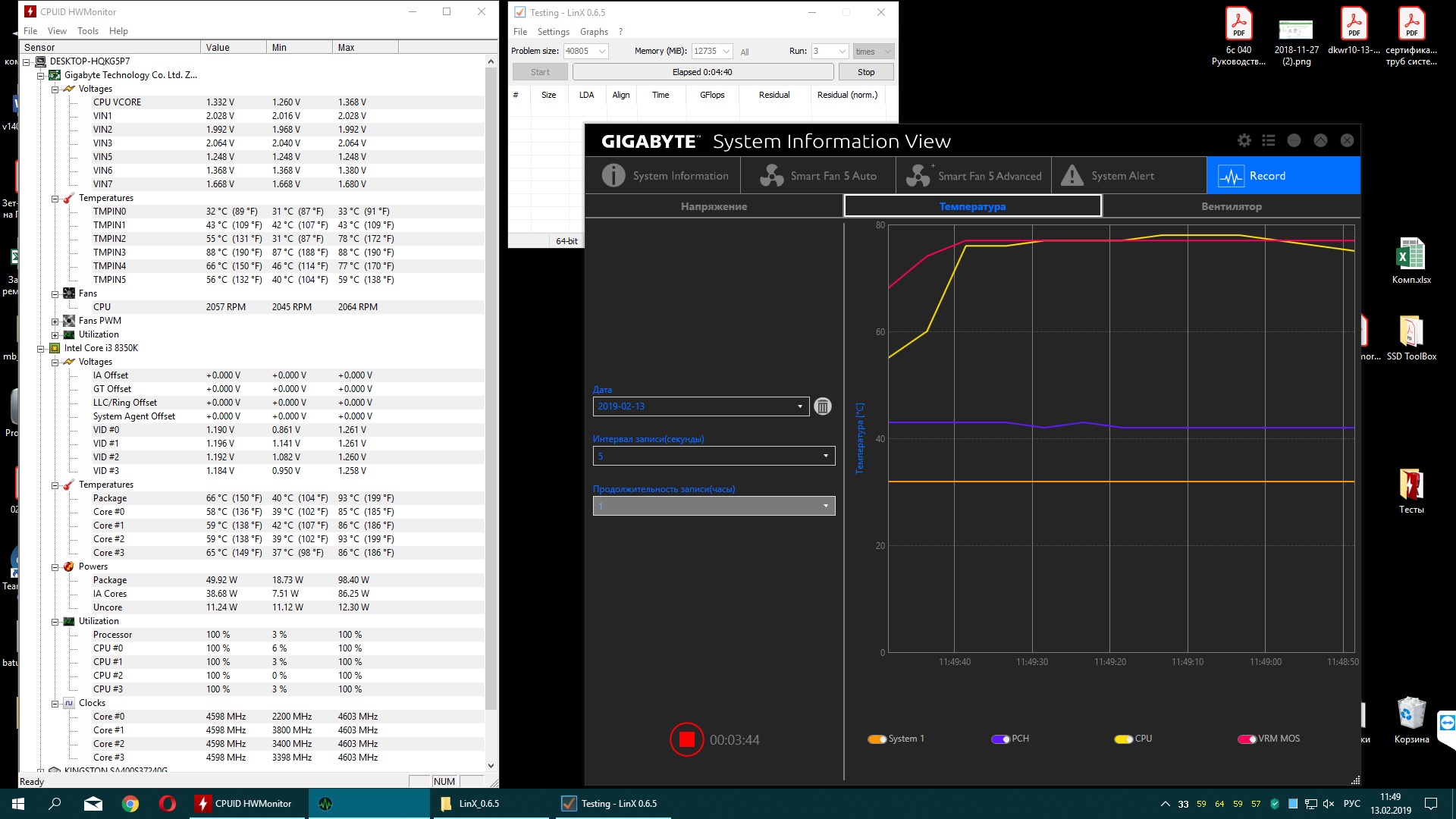Open Chrome from the taskbar
Viewport: 1456px width, 819px height.
(130, 804)
